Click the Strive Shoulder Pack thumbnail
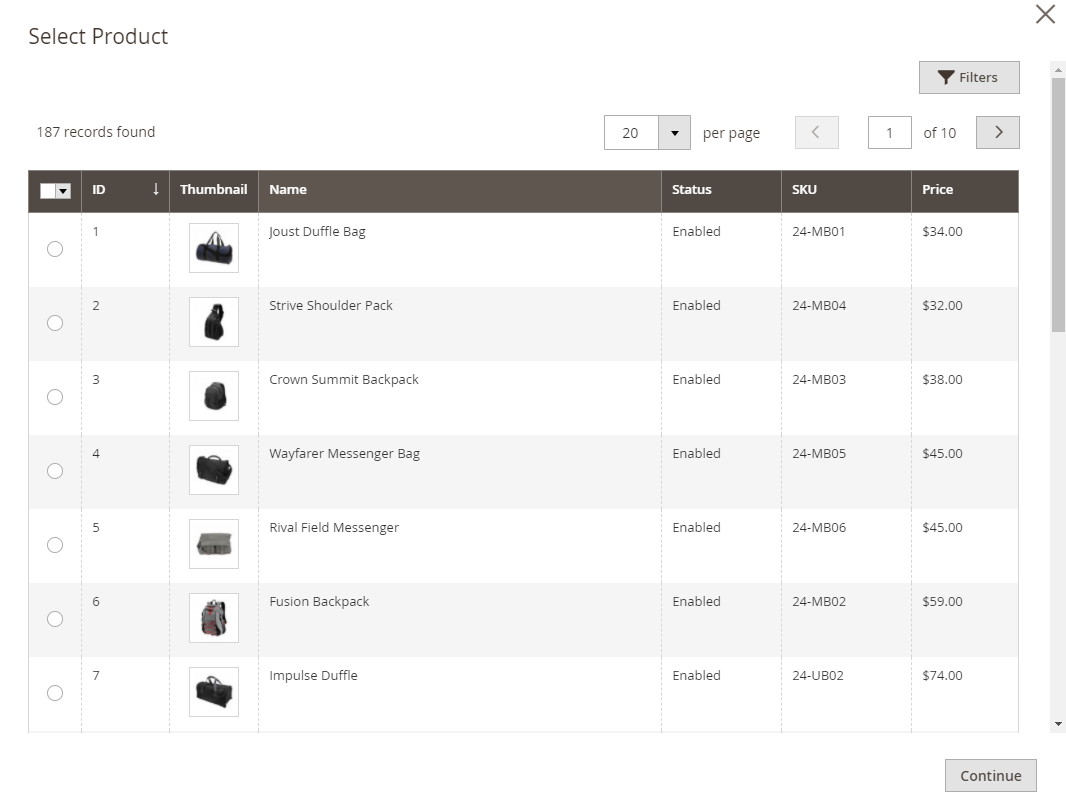 point(213,322)
